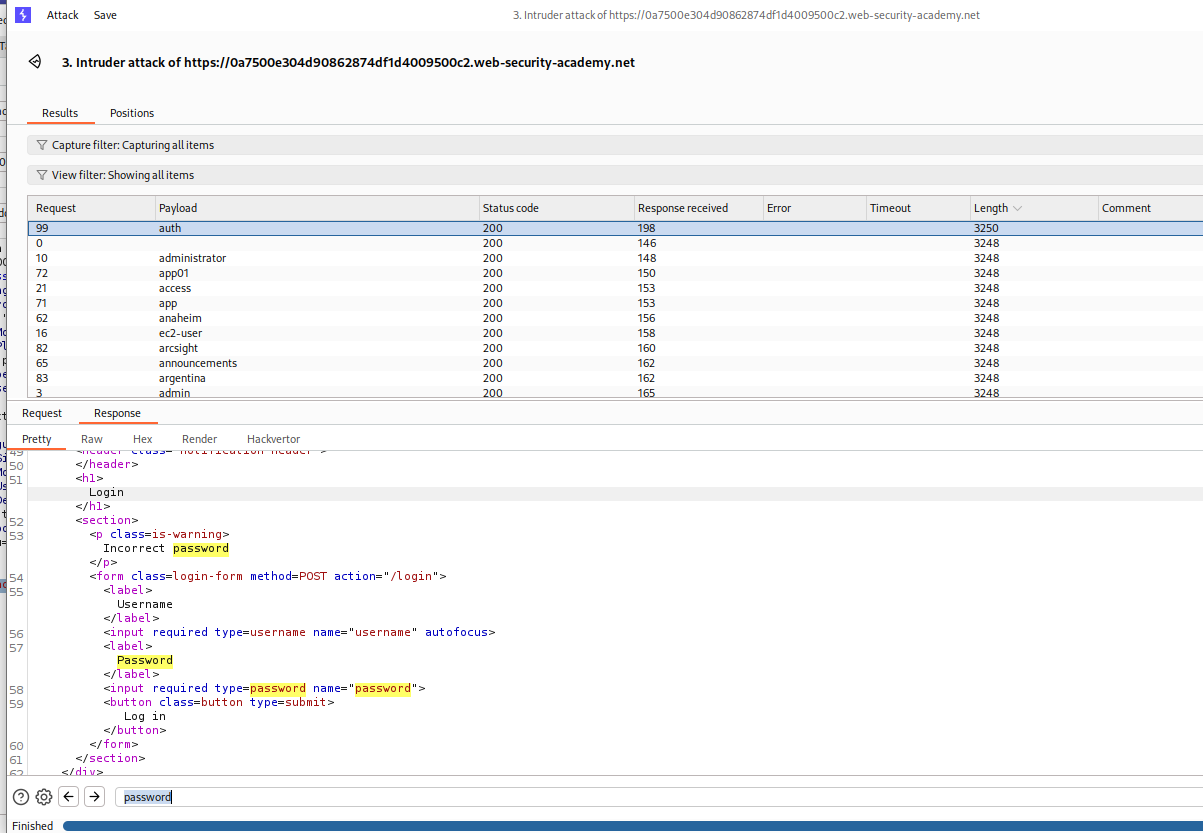Sort by Status code column header
This screenshot has width=1203, height=833.
click(x=511, y=208)
